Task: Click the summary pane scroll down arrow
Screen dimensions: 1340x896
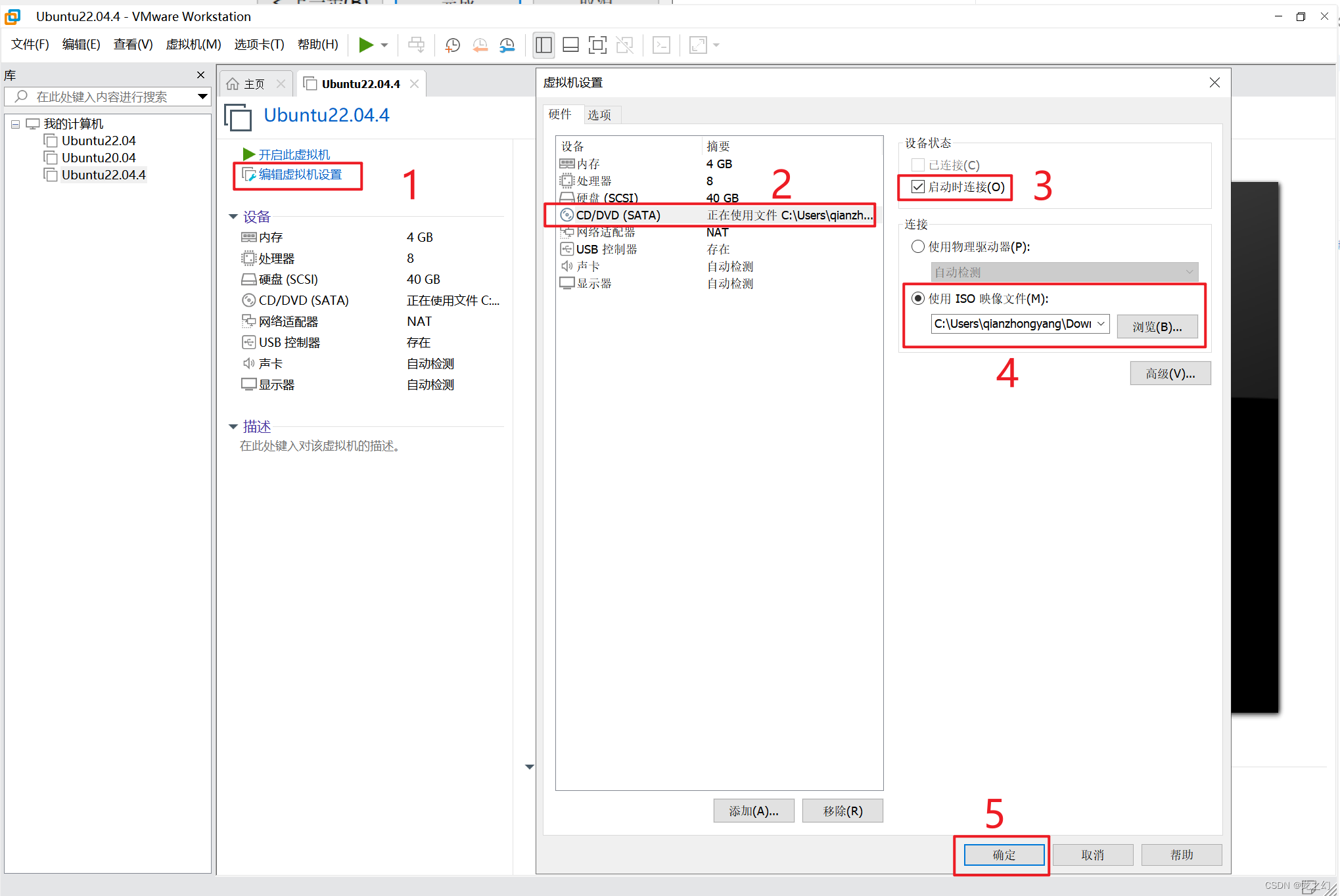Action: point(530,767)
